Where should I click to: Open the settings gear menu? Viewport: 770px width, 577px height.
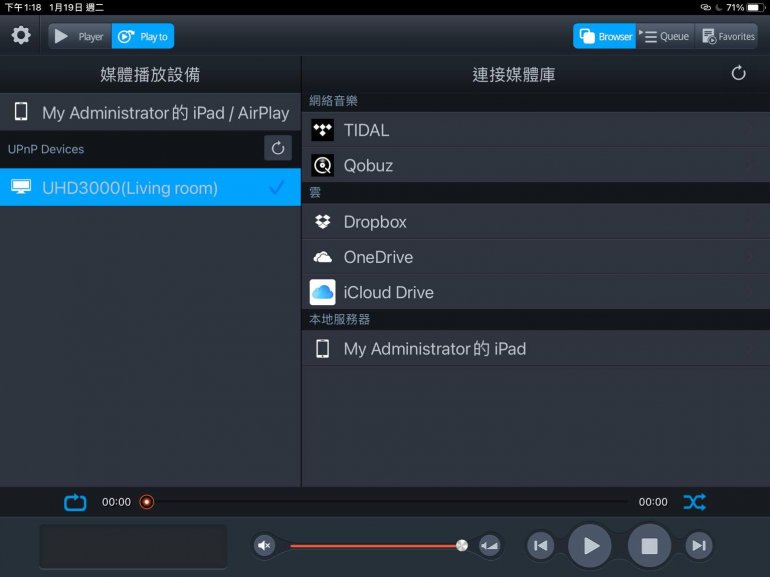[x=21, y=36]
